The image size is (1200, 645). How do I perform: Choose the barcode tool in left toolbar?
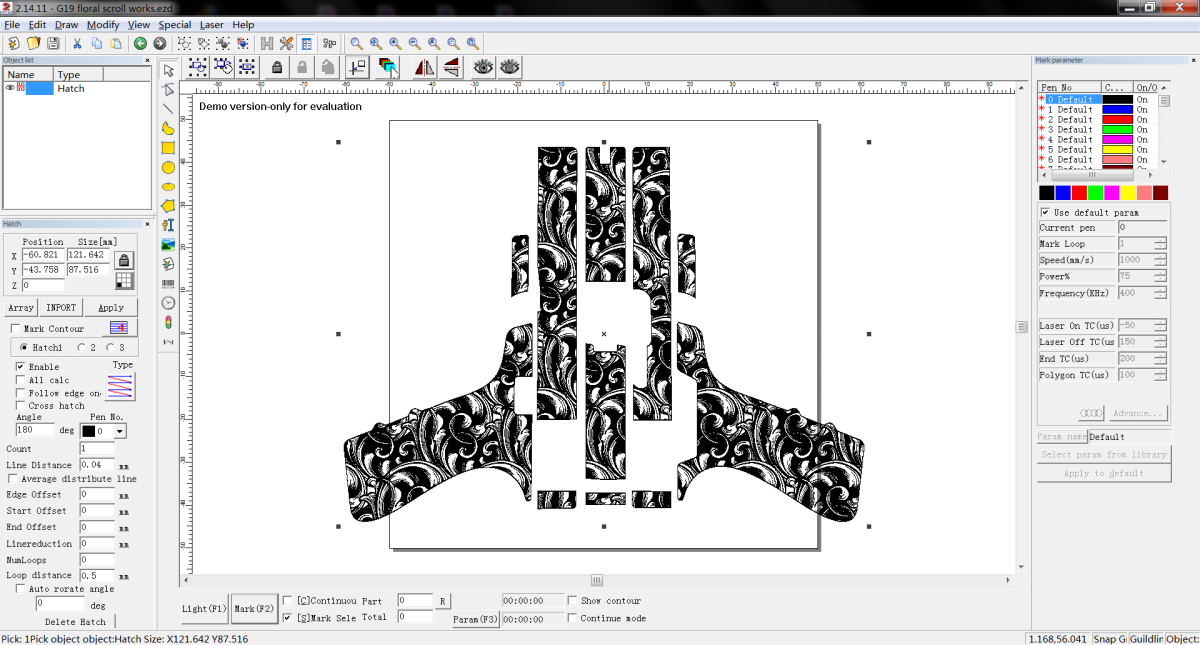(x=168, y=283)
